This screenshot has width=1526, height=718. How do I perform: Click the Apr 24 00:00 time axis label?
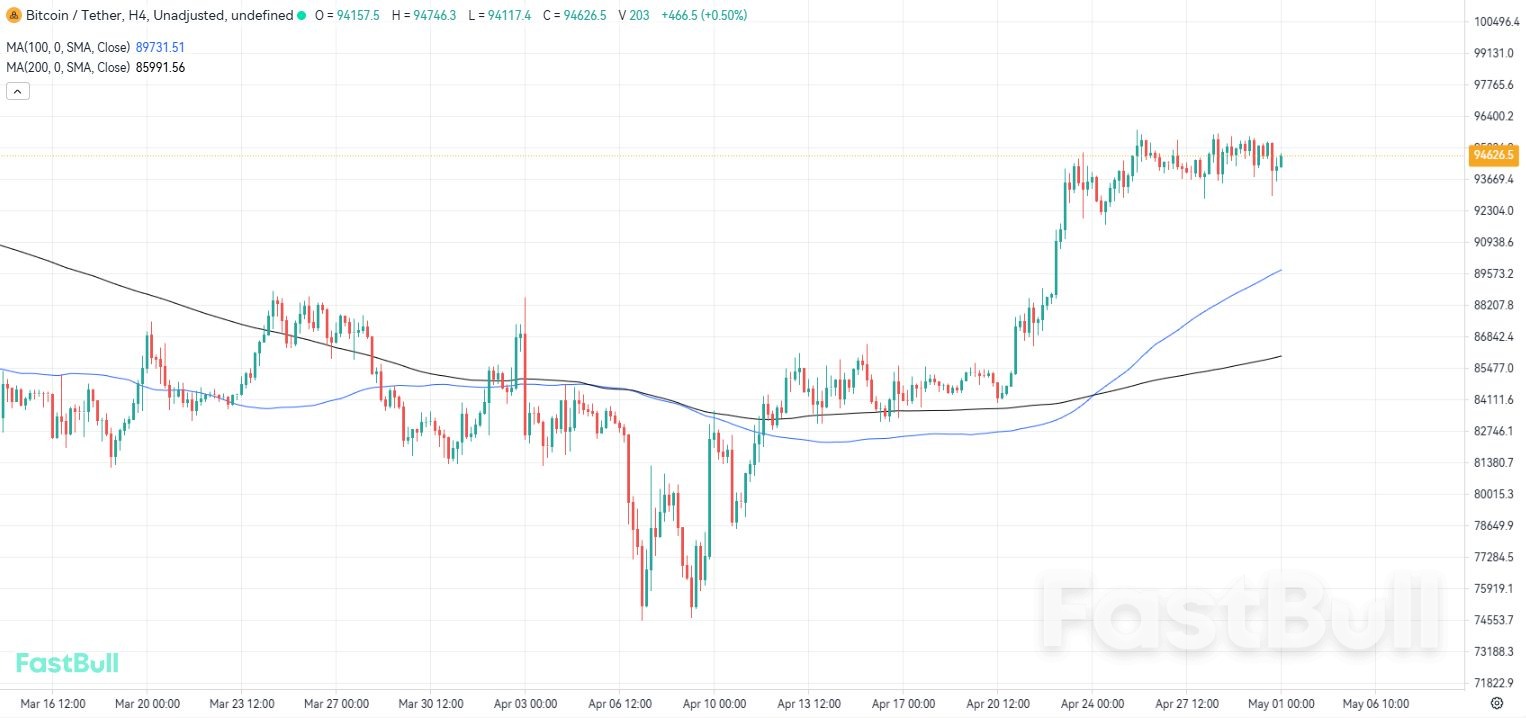point(1092,704)
